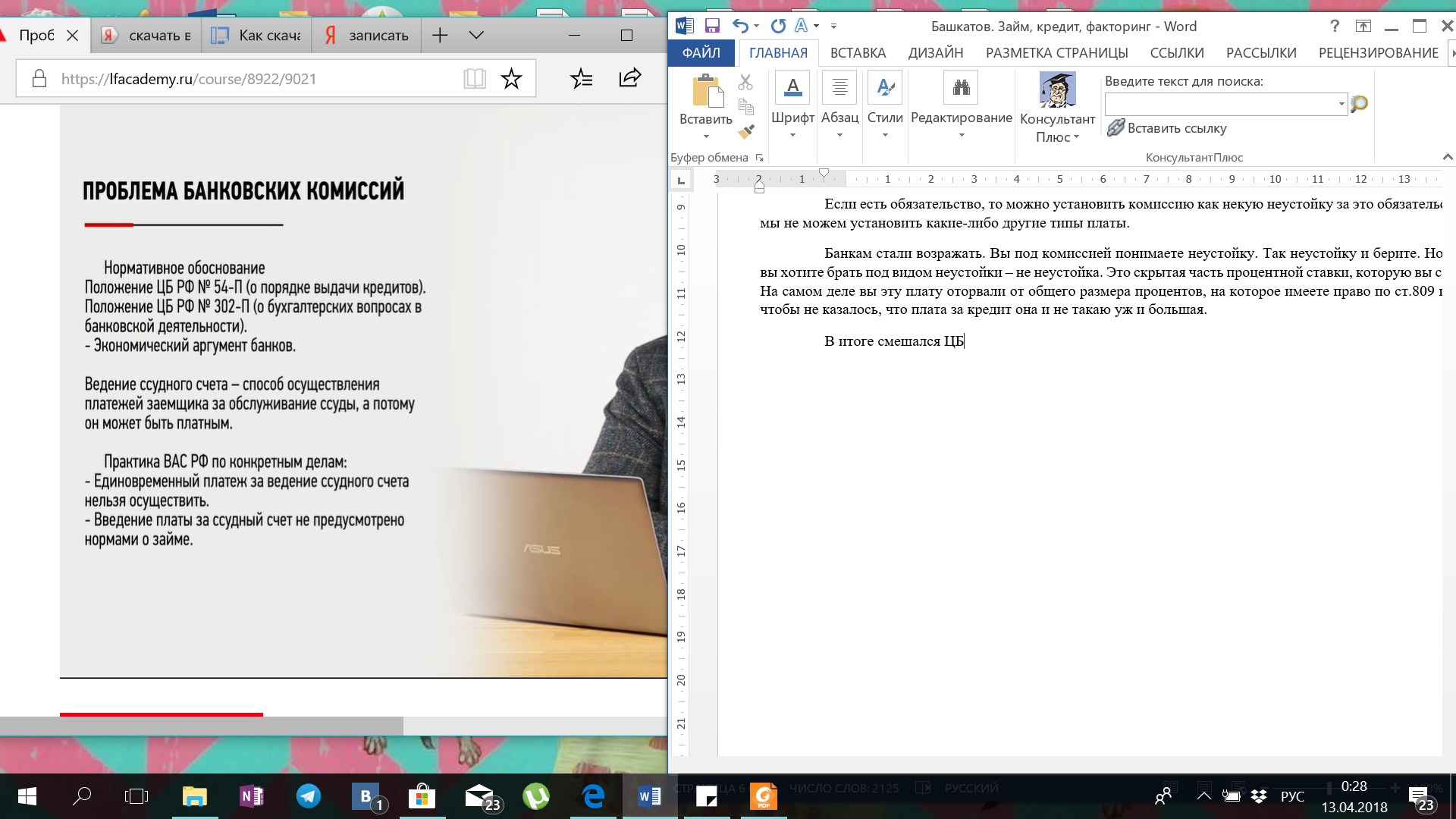Open Task View on the taskbar
This screenshot has height=819, width=1456.
136,795
